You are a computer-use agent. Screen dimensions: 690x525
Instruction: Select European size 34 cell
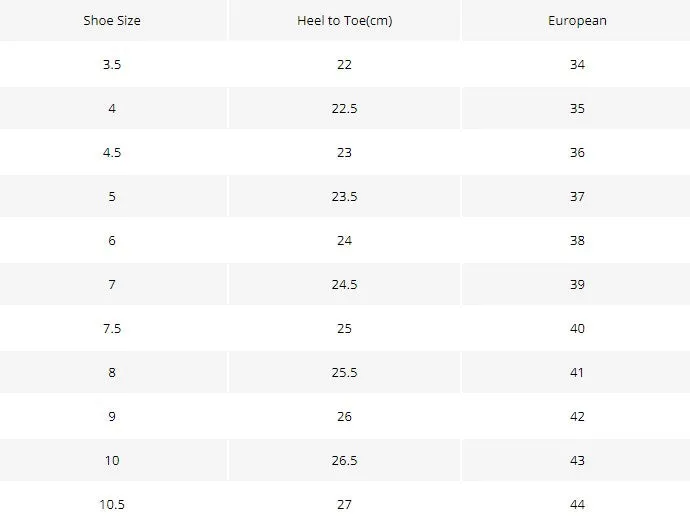[577, 64]
